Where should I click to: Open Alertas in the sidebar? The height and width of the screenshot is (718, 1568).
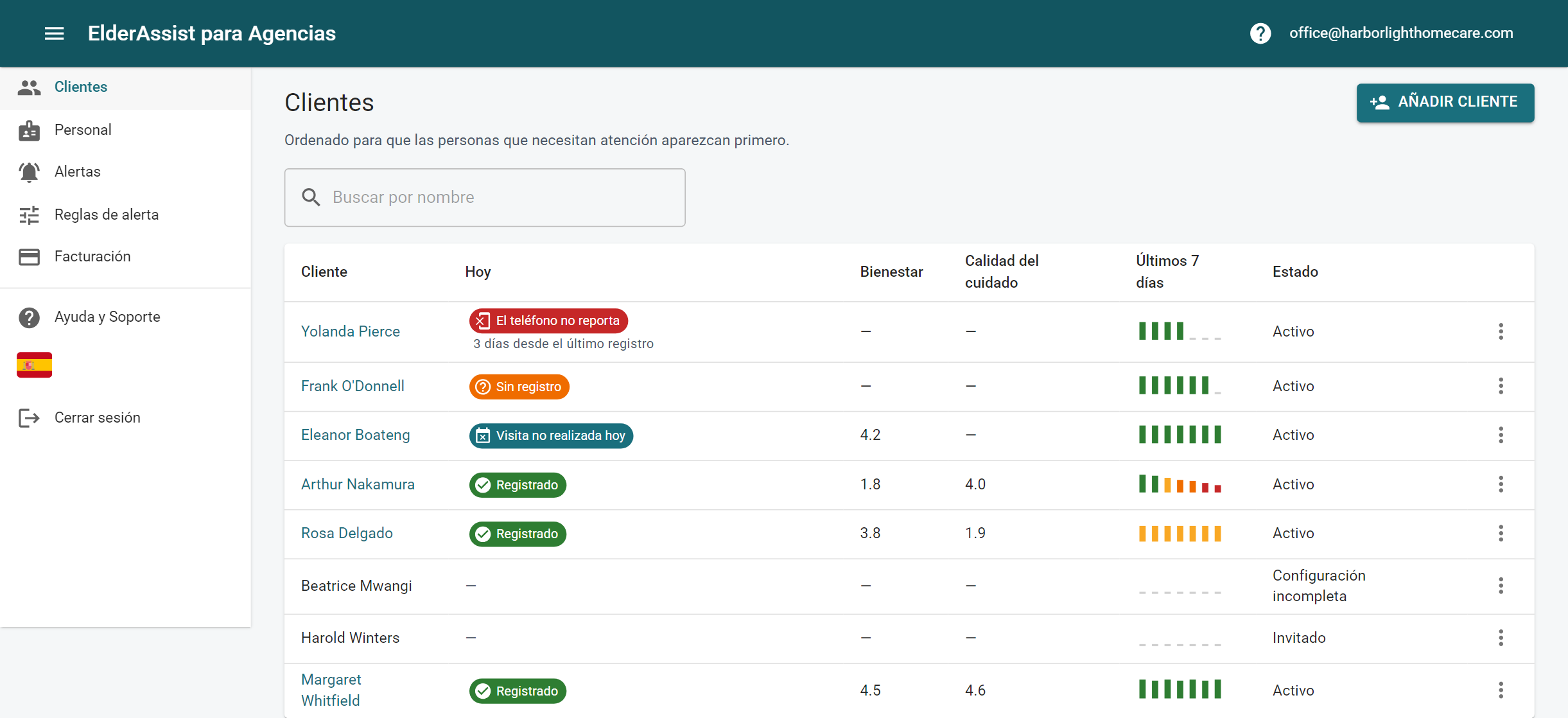click(x=126, y=171)
